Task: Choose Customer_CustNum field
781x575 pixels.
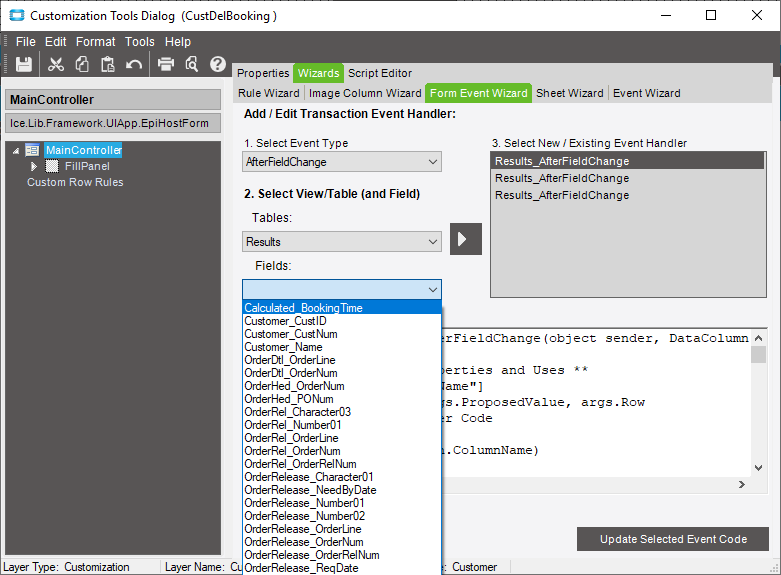Action: 342,334
